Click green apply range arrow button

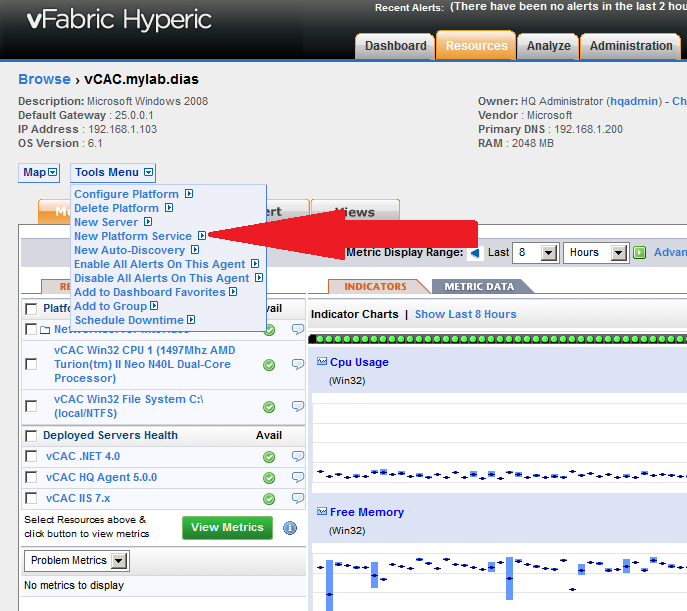(640, 253)
